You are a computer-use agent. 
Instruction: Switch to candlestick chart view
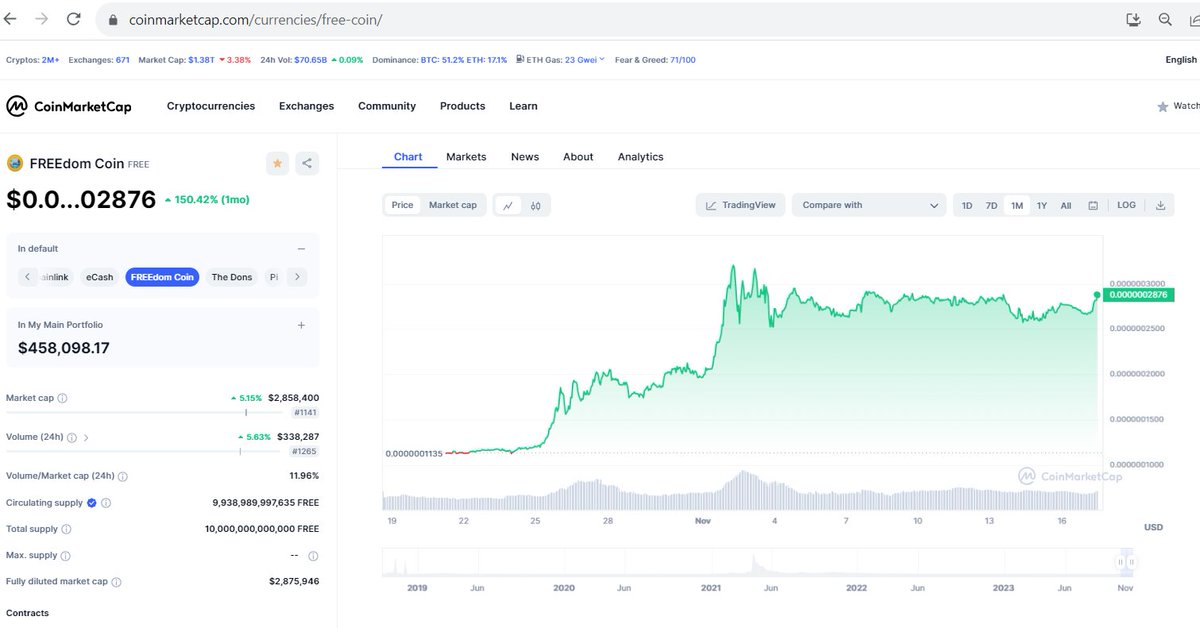click(536, 205)
